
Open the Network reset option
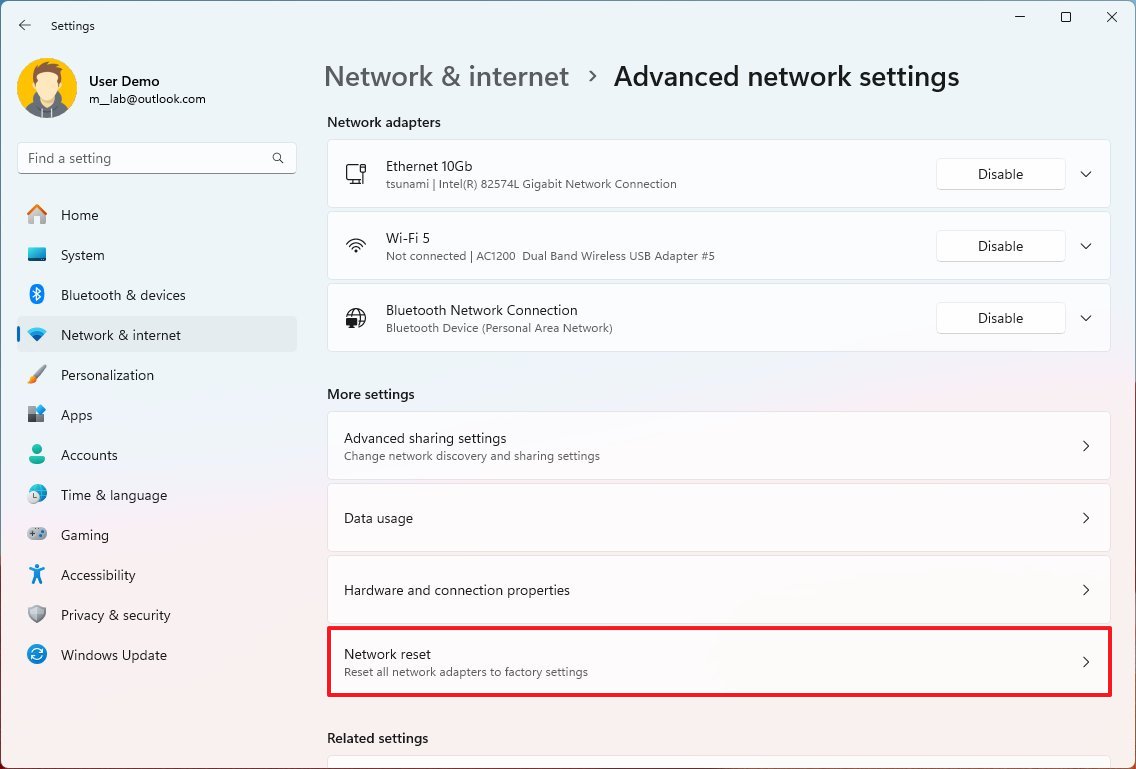pos(718,662)
